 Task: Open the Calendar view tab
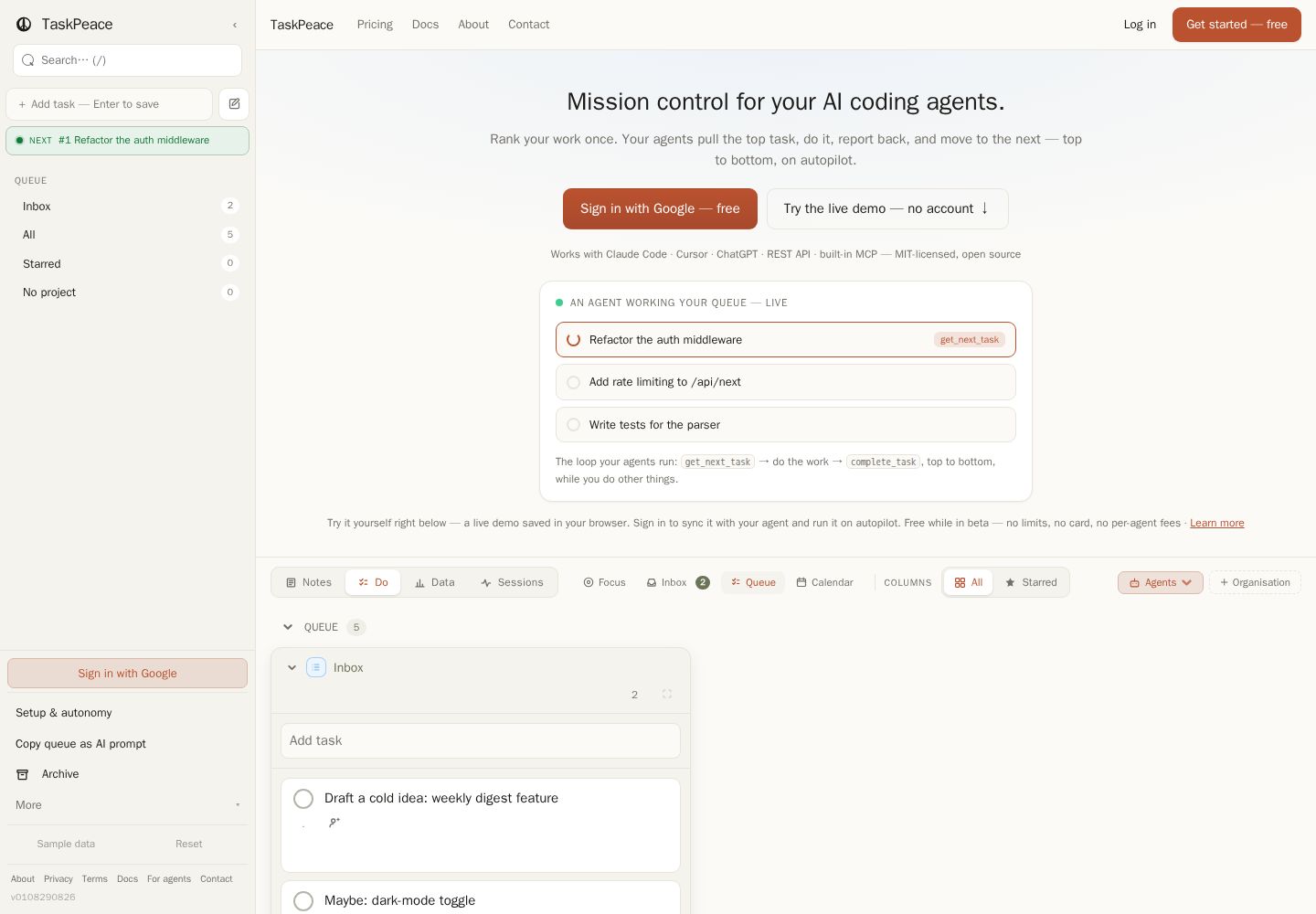[824, 582]
